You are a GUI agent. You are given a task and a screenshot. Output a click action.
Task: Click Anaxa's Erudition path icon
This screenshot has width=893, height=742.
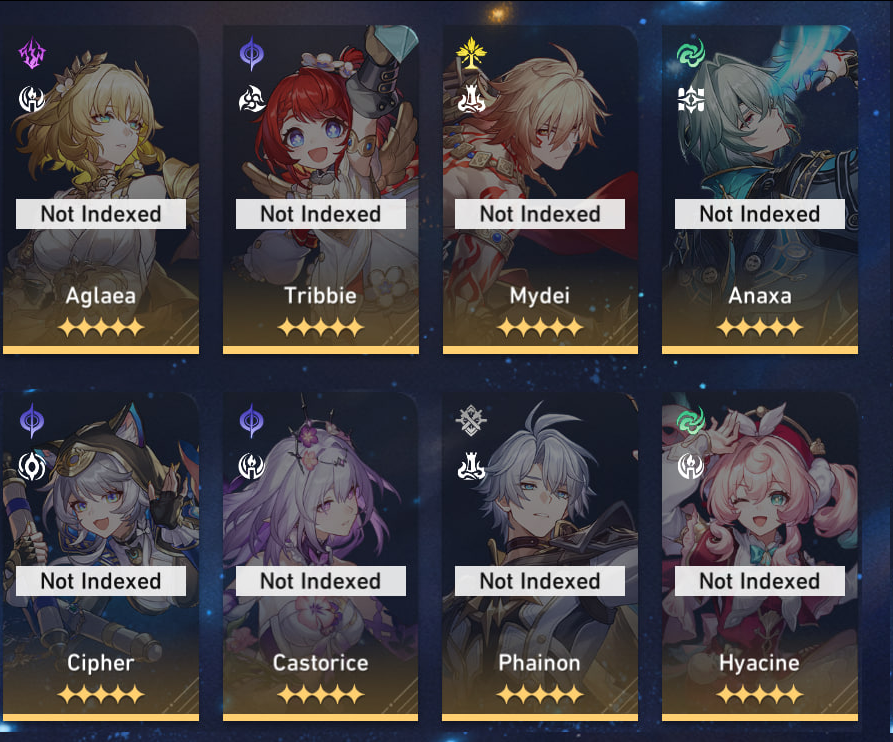[x=691, y=100]
